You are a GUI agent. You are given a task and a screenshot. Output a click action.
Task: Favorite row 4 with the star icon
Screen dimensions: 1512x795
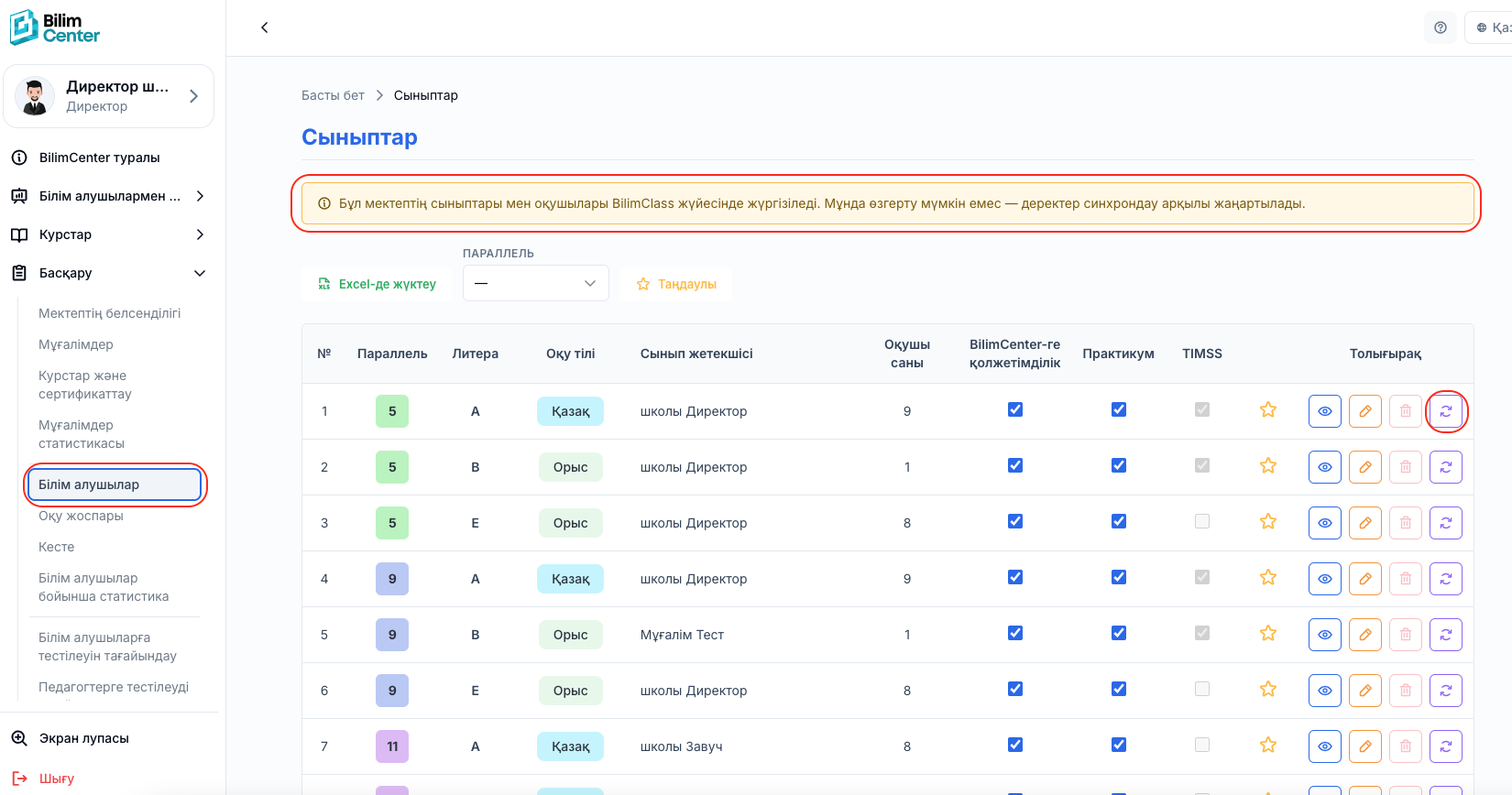pos(1268,577)
